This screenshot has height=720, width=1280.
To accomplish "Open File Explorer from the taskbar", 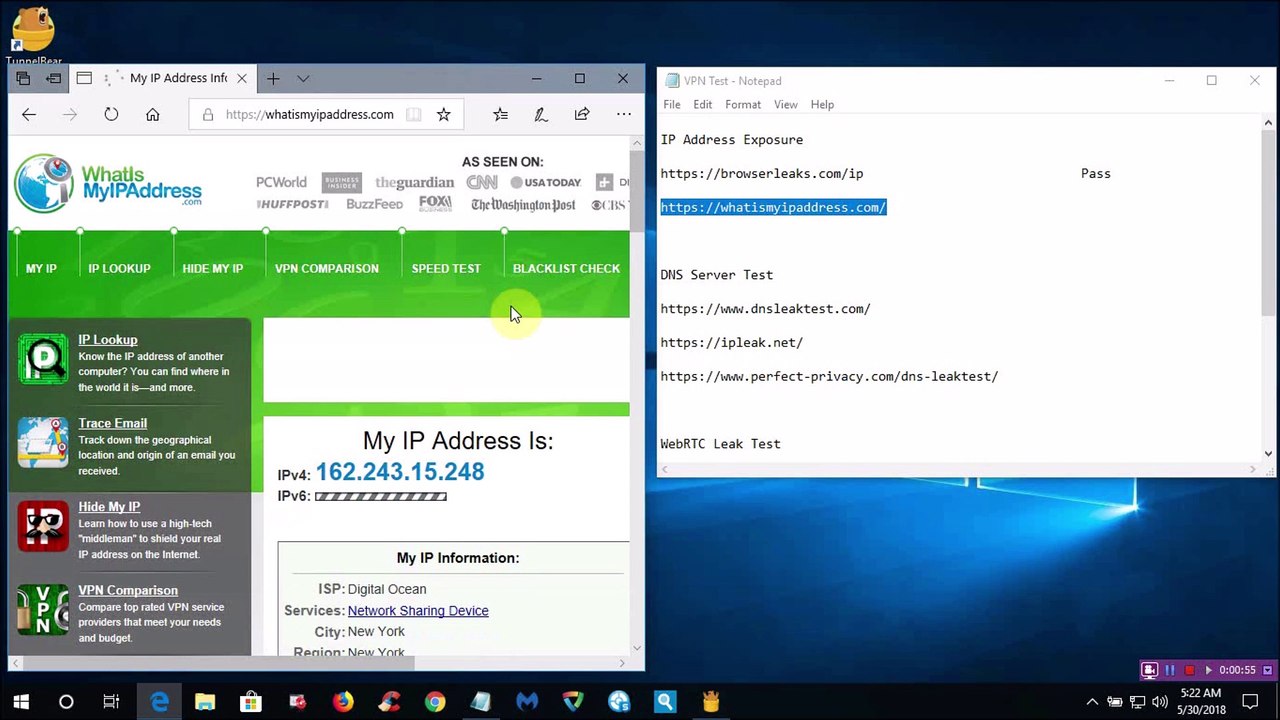I will pos(205,702).
